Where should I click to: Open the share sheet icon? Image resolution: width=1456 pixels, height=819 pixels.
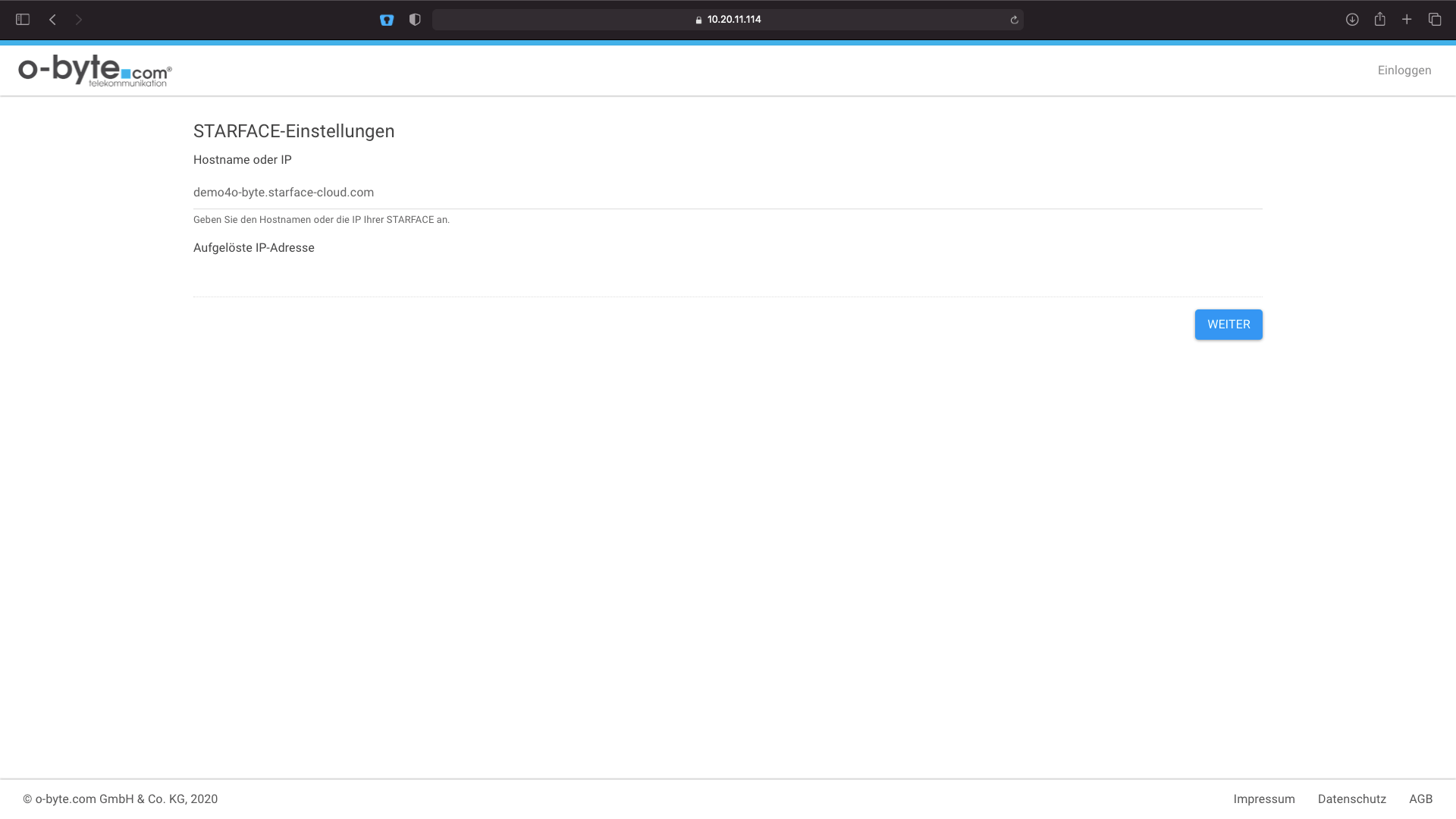point(1380,20)
